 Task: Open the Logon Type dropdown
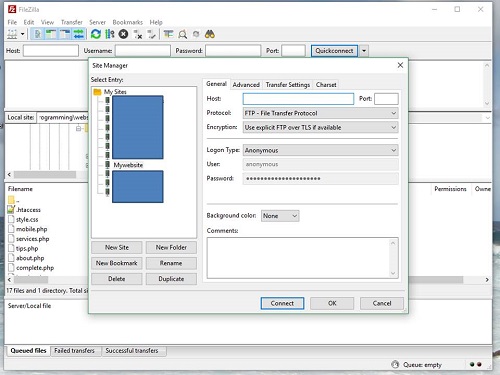[320, 150]
